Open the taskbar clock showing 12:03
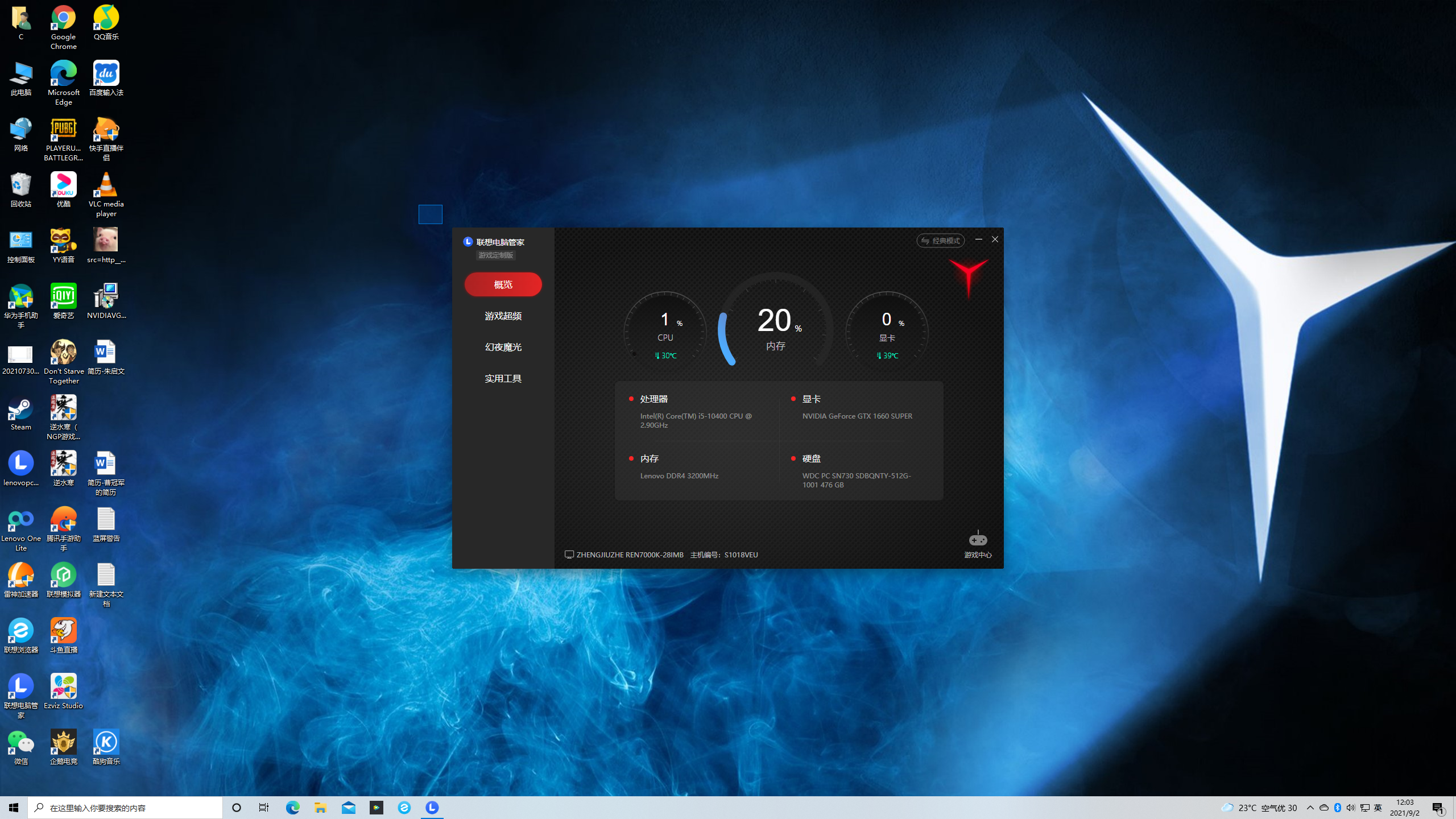This screenshot has height=819, width=1456. 1405,808
